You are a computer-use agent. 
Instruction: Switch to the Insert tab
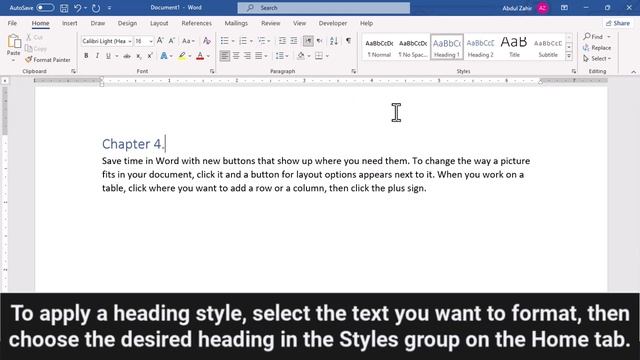pos(69,23)
